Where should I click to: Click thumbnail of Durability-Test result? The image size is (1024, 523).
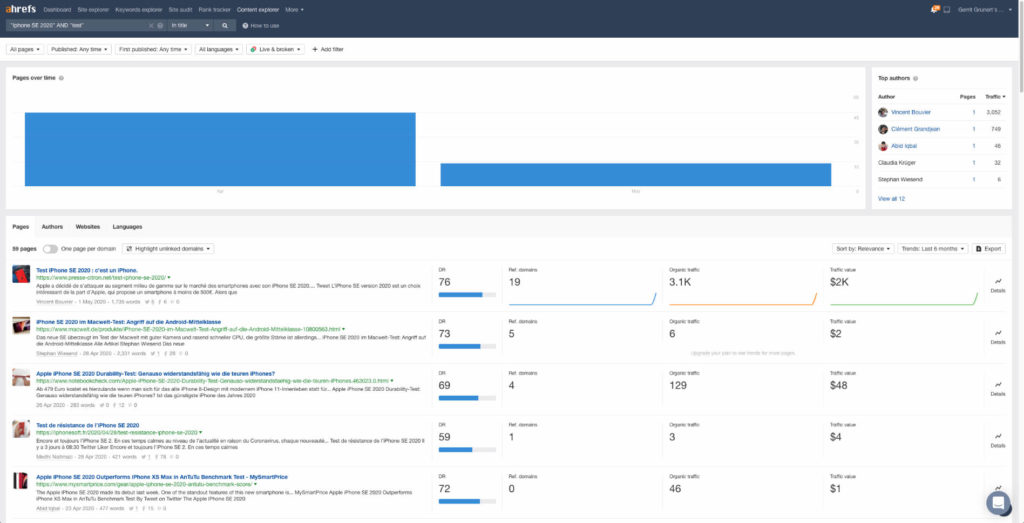tap(22, 377)
